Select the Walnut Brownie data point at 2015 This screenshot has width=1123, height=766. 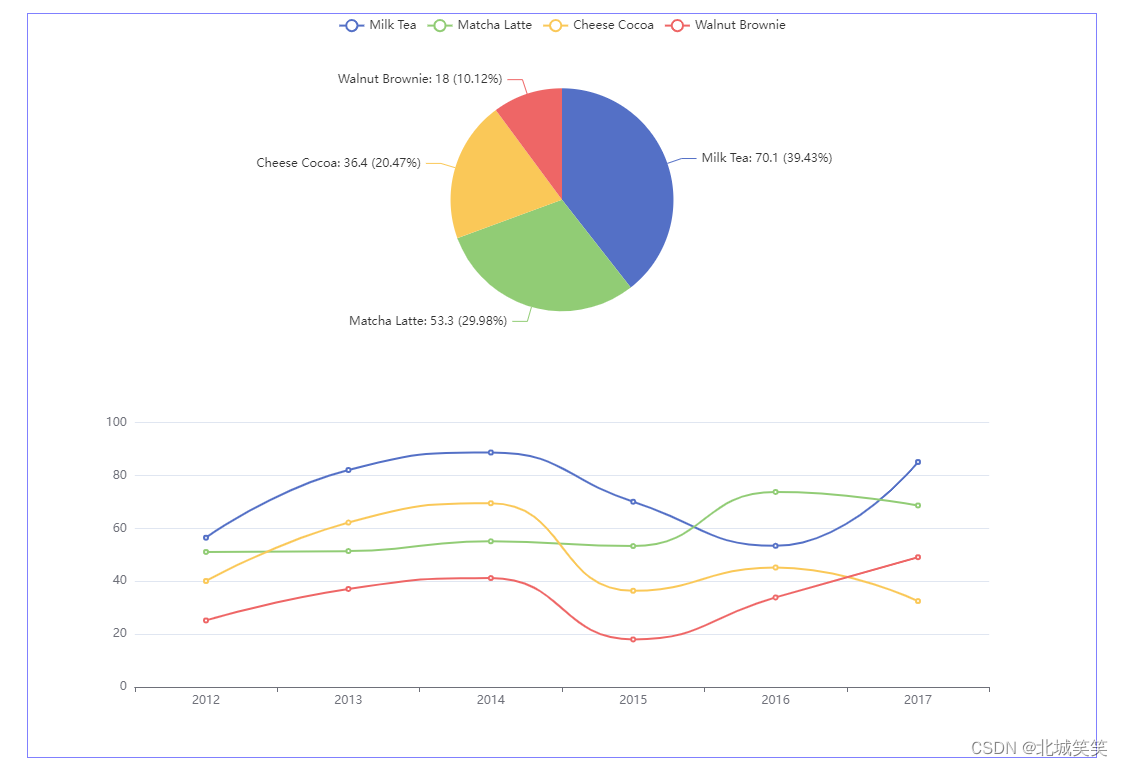tap(633, 639)
